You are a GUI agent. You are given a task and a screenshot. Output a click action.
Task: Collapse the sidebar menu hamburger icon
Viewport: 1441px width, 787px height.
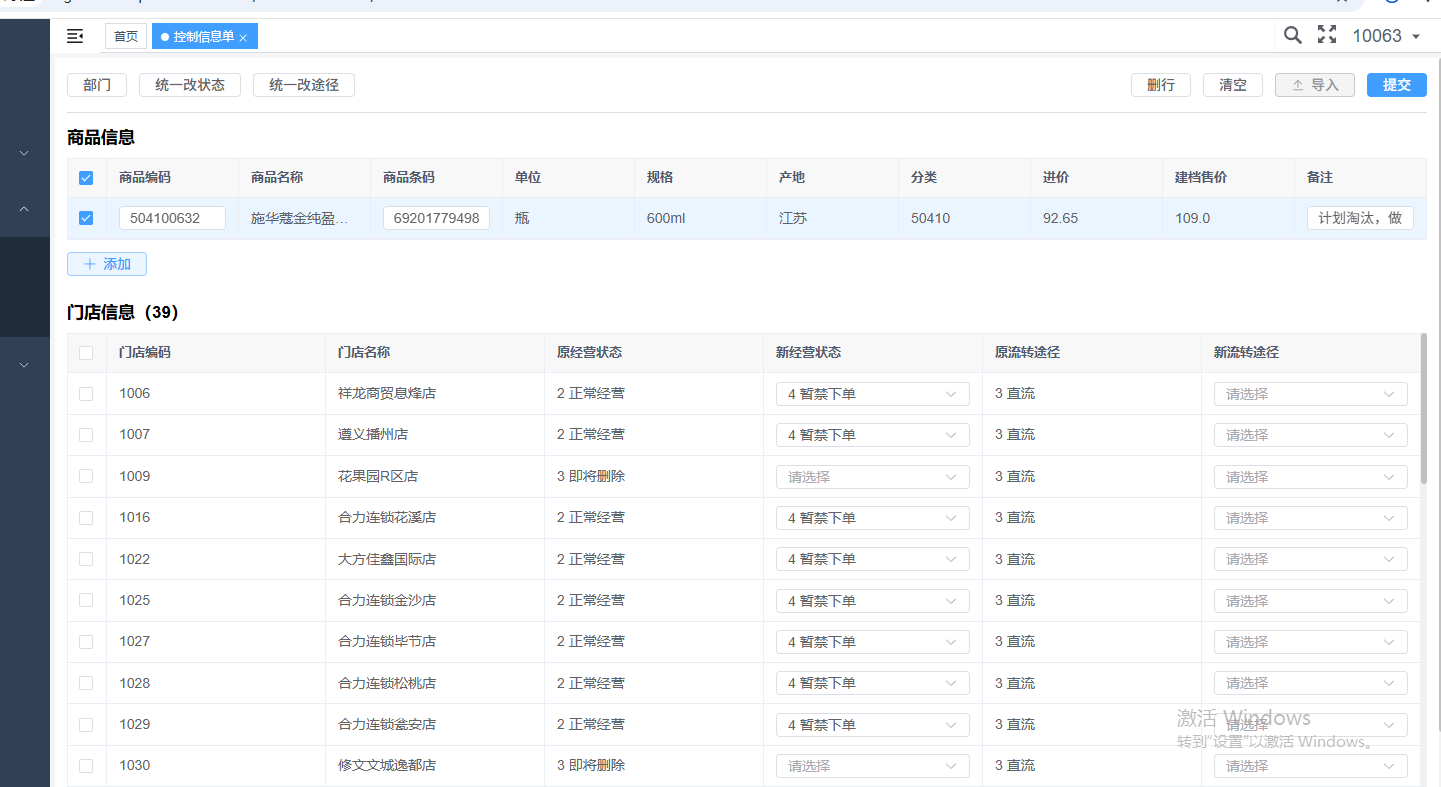point(75,36)
